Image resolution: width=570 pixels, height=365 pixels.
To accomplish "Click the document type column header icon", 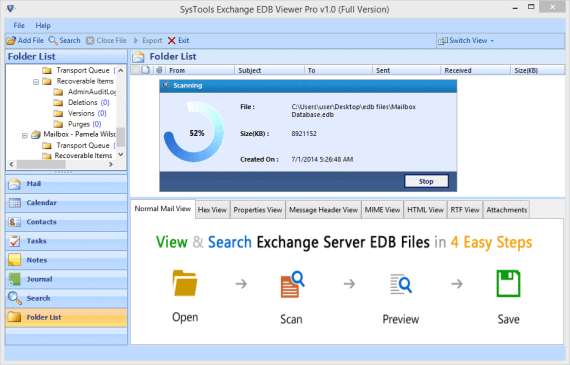I will pyautogui.click(x=145, y=70).
